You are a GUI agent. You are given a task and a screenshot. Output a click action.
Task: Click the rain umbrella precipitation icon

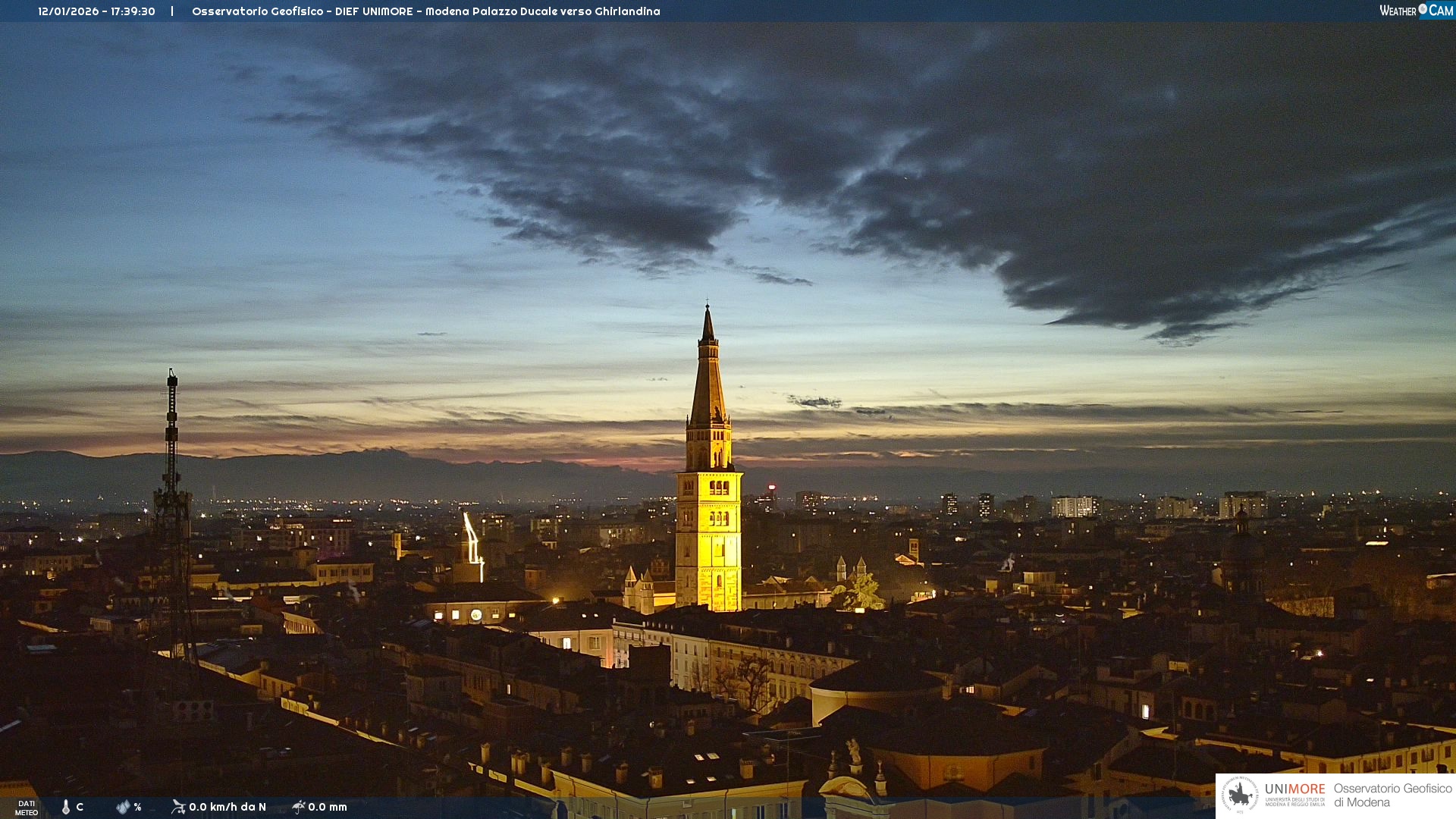[x=298, y=807]
